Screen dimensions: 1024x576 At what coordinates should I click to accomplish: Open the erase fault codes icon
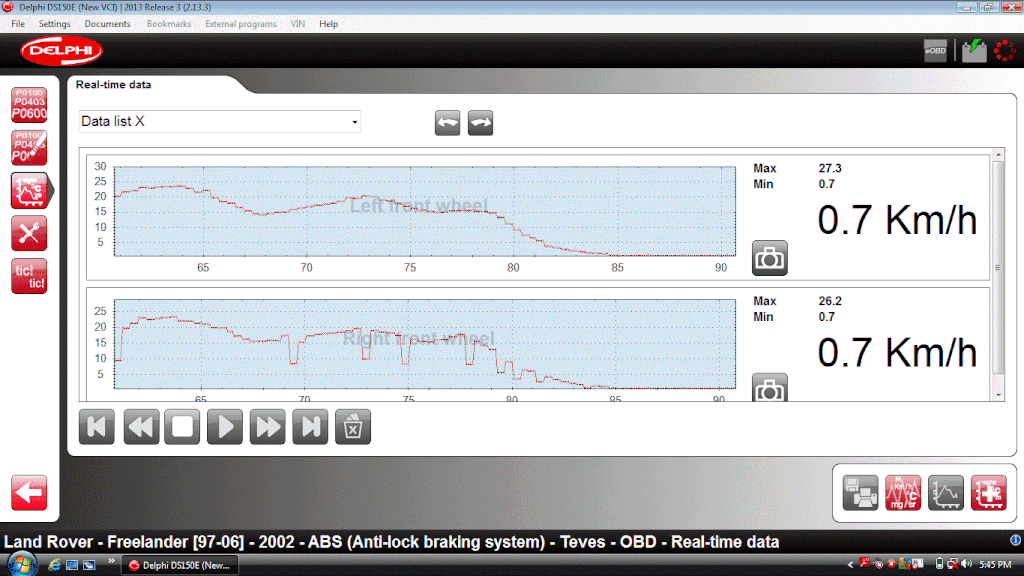click(29, 148)
